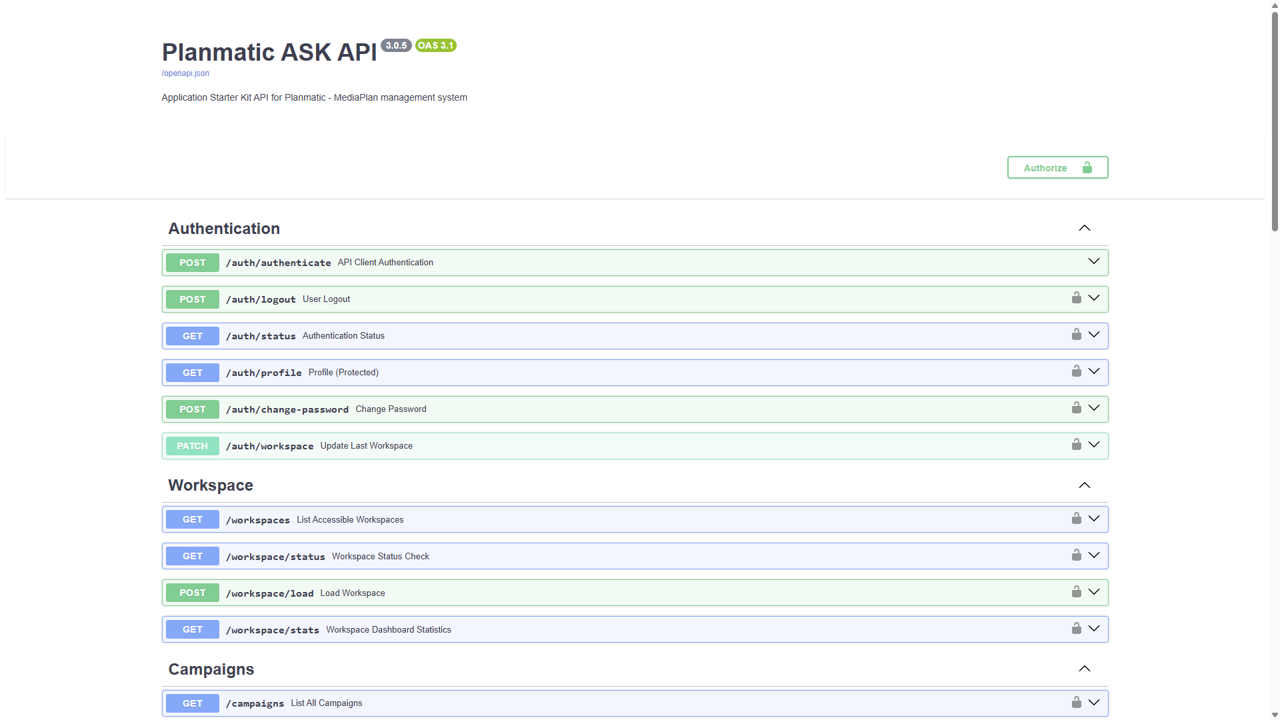Click the /auth/profile path text

pos(264,373)
